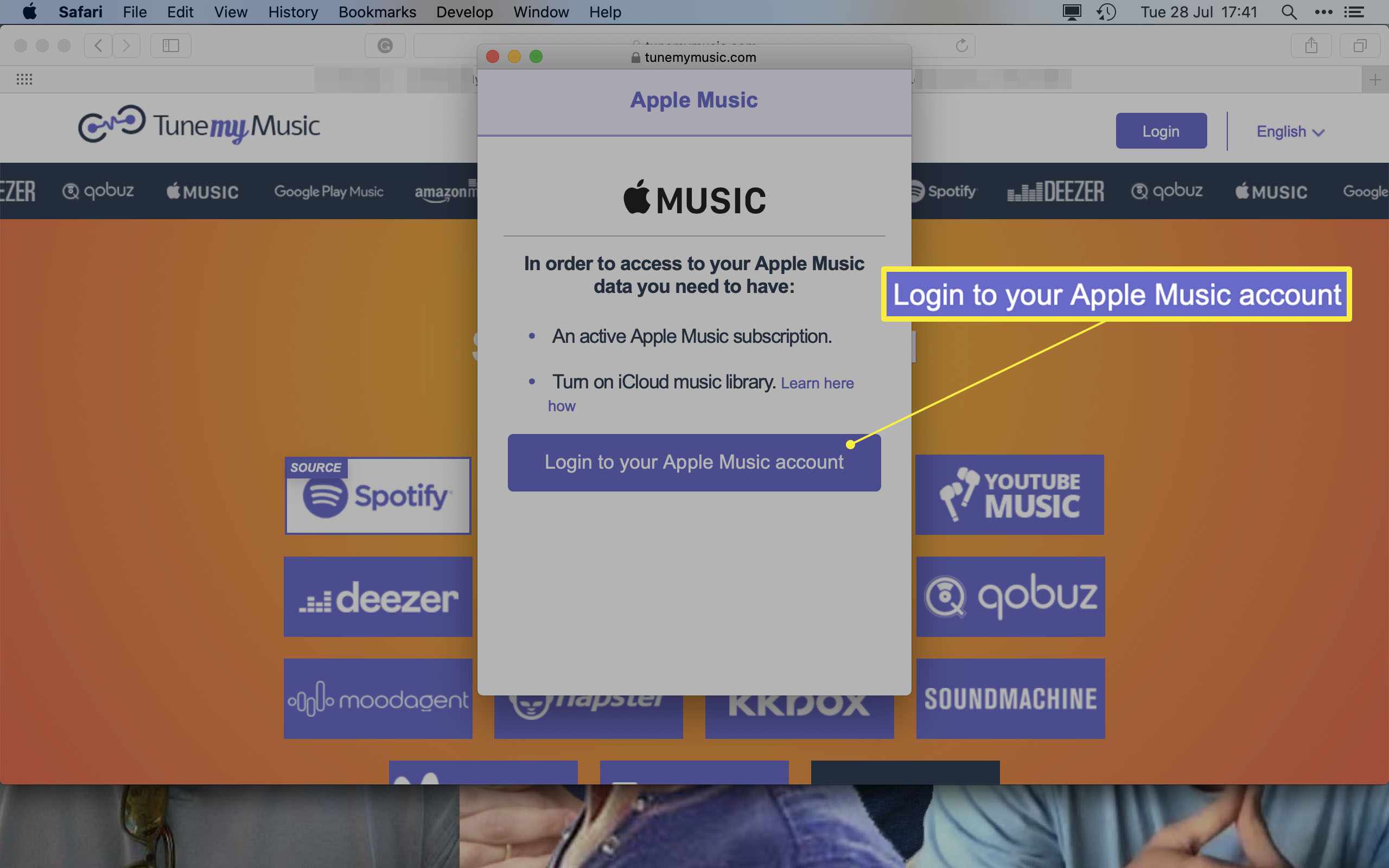
Task: Click right qobuz logo in banner
Action: [1167, 190]
